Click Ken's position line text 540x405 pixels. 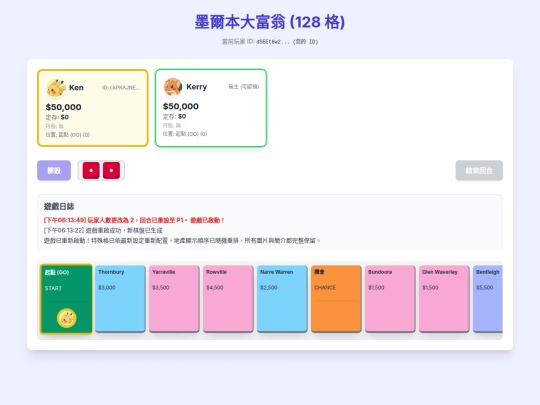(68, 135)
